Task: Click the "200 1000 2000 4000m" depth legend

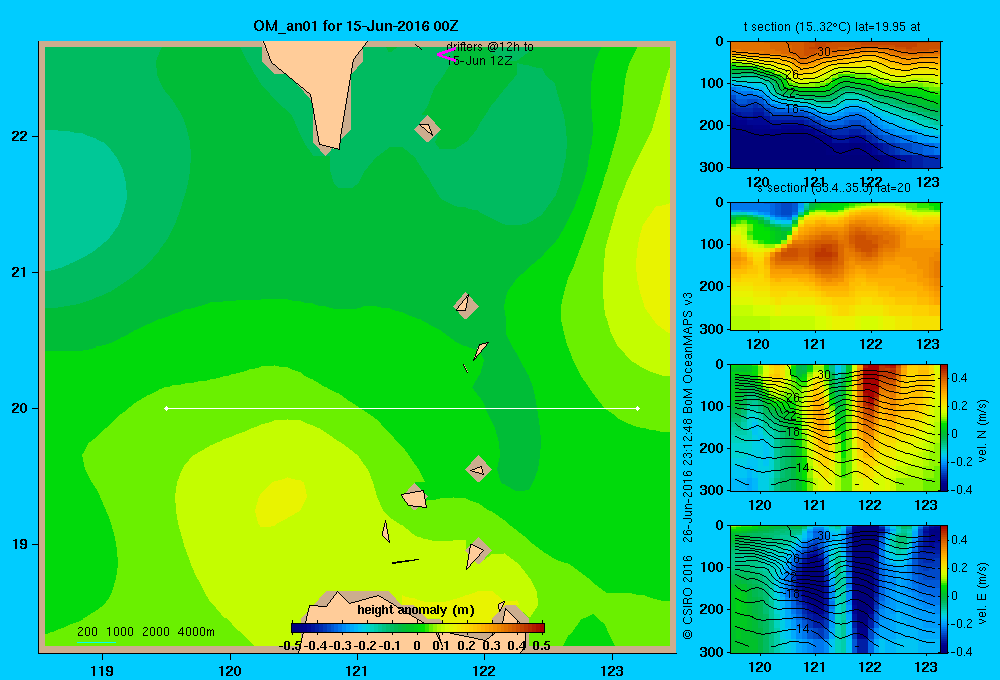Action: coord(145,632)
